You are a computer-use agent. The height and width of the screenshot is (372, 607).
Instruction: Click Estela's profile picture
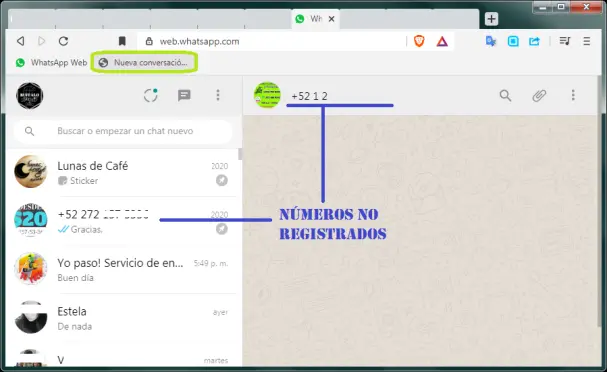pos(31,317)
